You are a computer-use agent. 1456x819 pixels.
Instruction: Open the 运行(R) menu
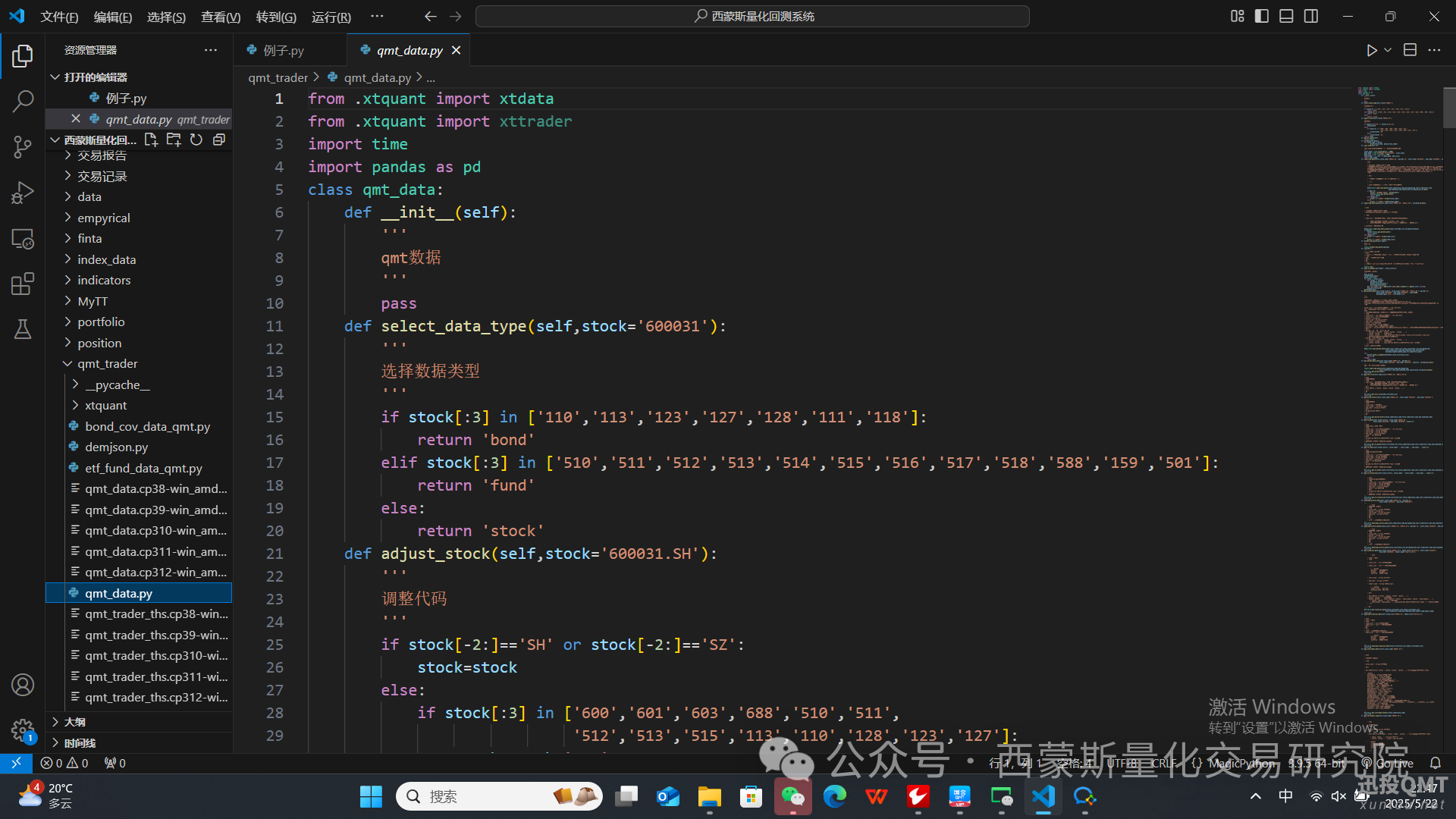point(331,17)
